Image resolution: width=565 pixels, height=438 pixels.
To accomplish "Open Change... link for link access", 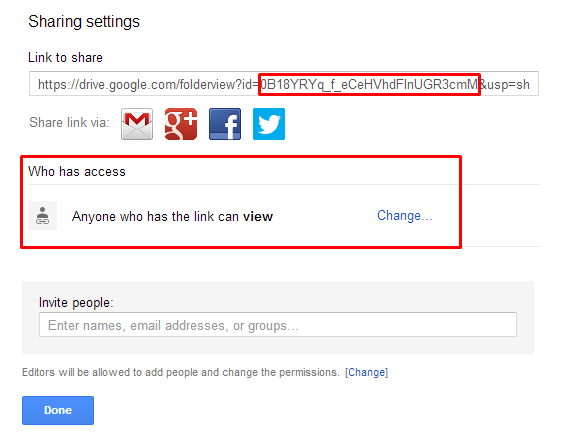I will (405, 216).
